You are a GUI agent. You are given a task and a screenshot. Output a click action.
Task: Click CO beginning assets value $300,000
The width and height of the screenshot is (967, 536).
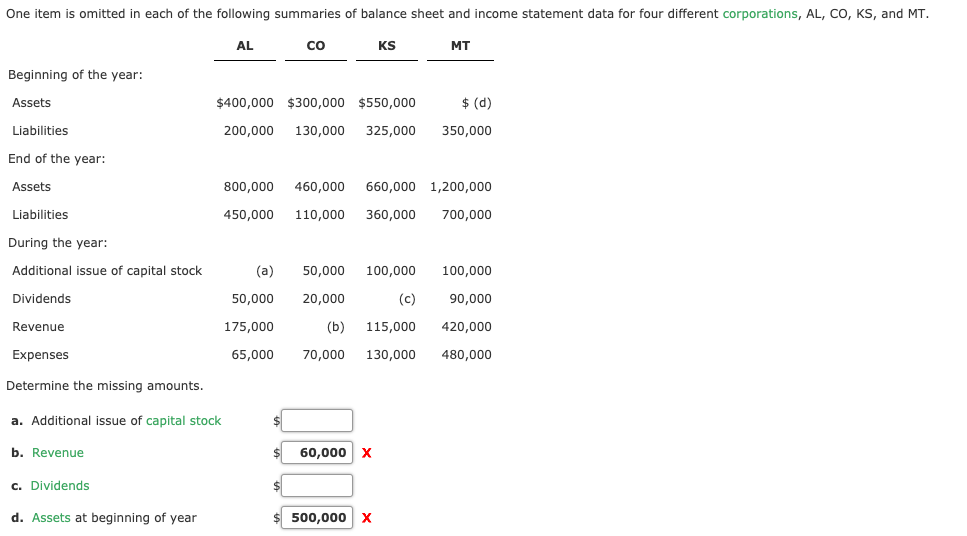(x=316, y=102)
